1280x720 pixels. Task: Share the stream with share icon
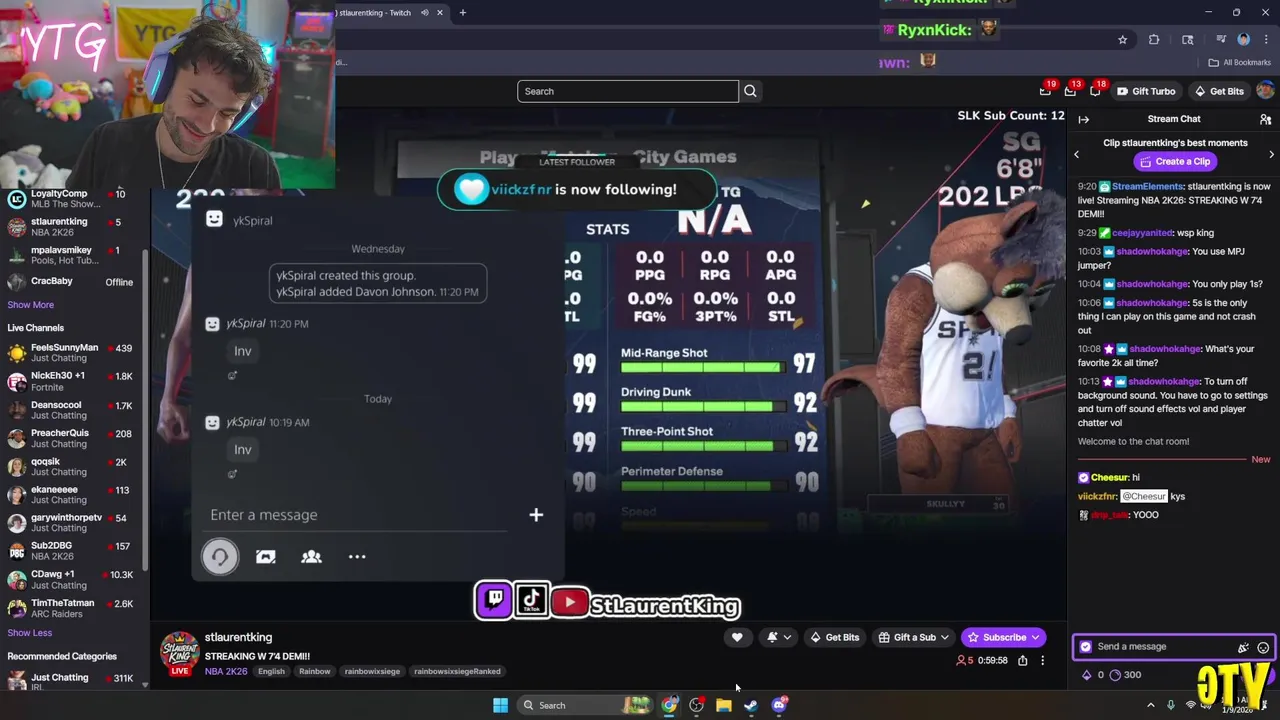click(x=1022, y=660)
